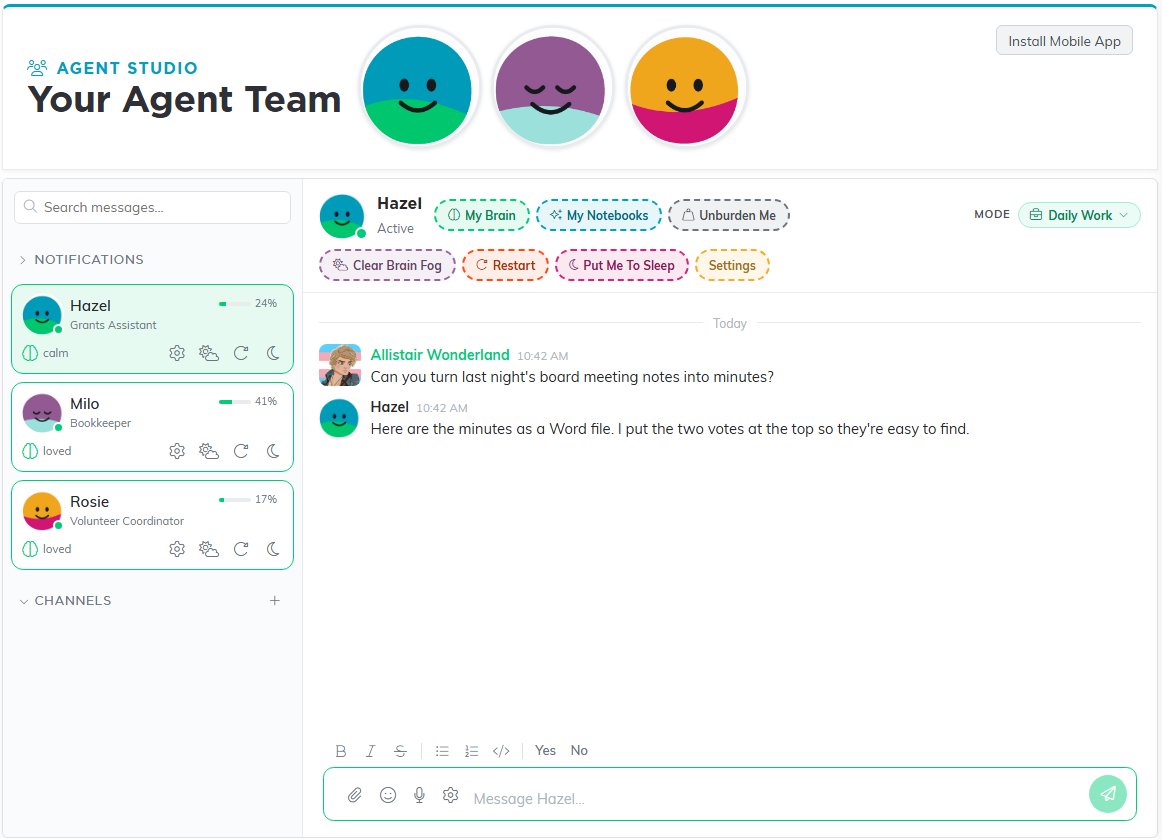Open Rosie's settings gear icon
The width and height of the screenshot is (1162, 840).
coord(176,549)
